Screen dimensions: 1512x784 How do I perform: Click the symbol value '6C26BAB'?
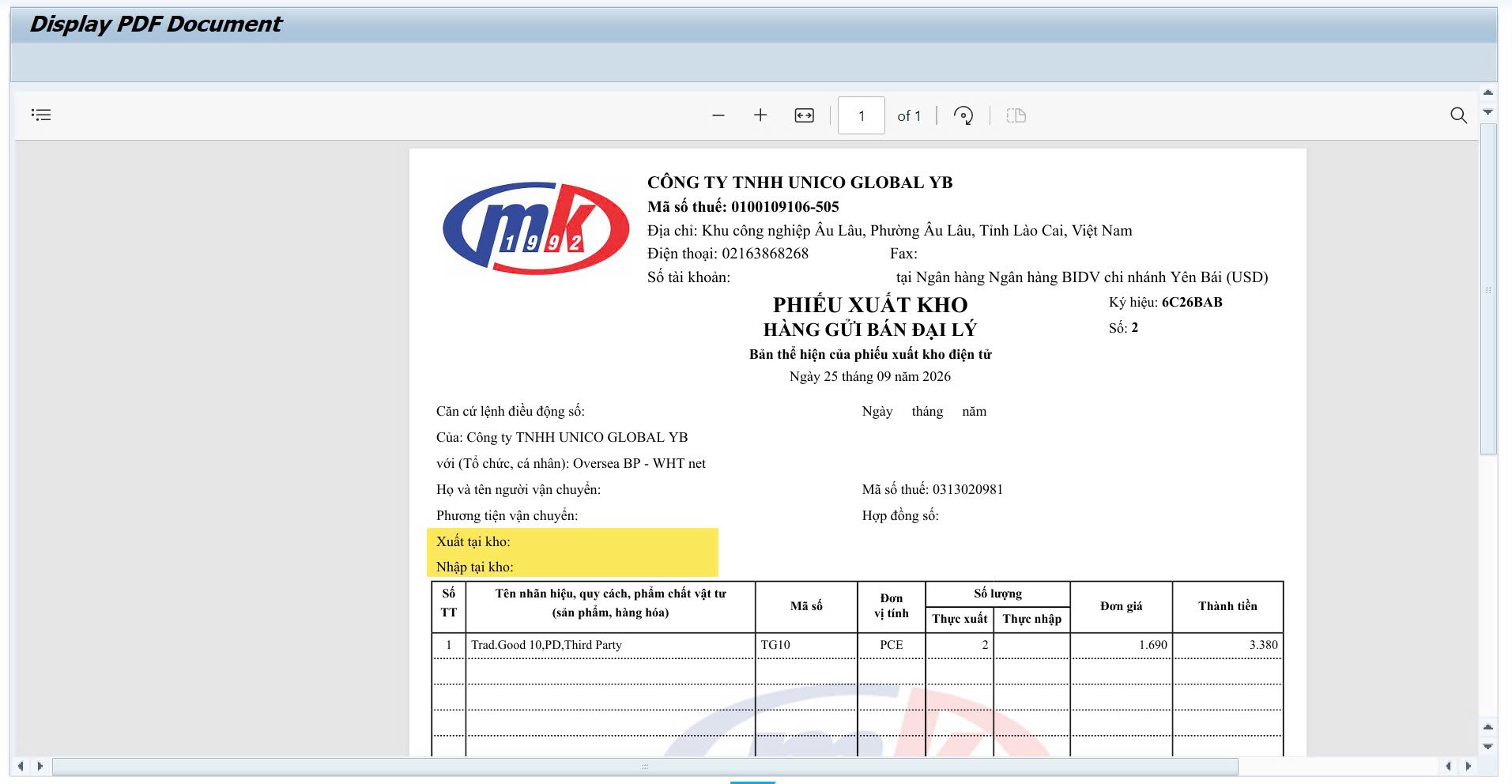pos(1192,302)
